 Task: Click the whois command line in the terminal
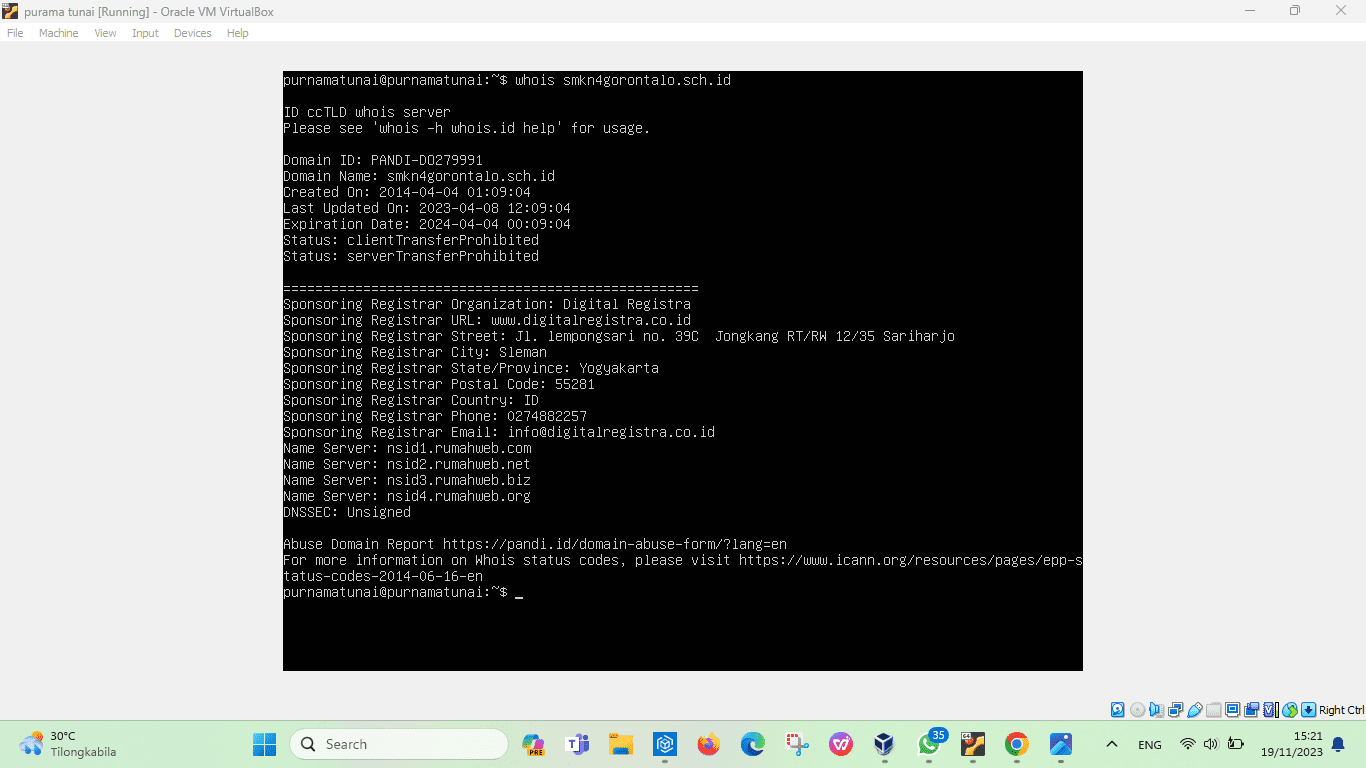coord(507,80)
